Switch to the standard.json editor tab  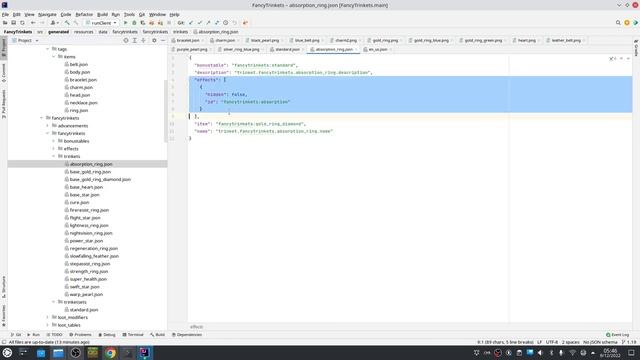point(287,49)
